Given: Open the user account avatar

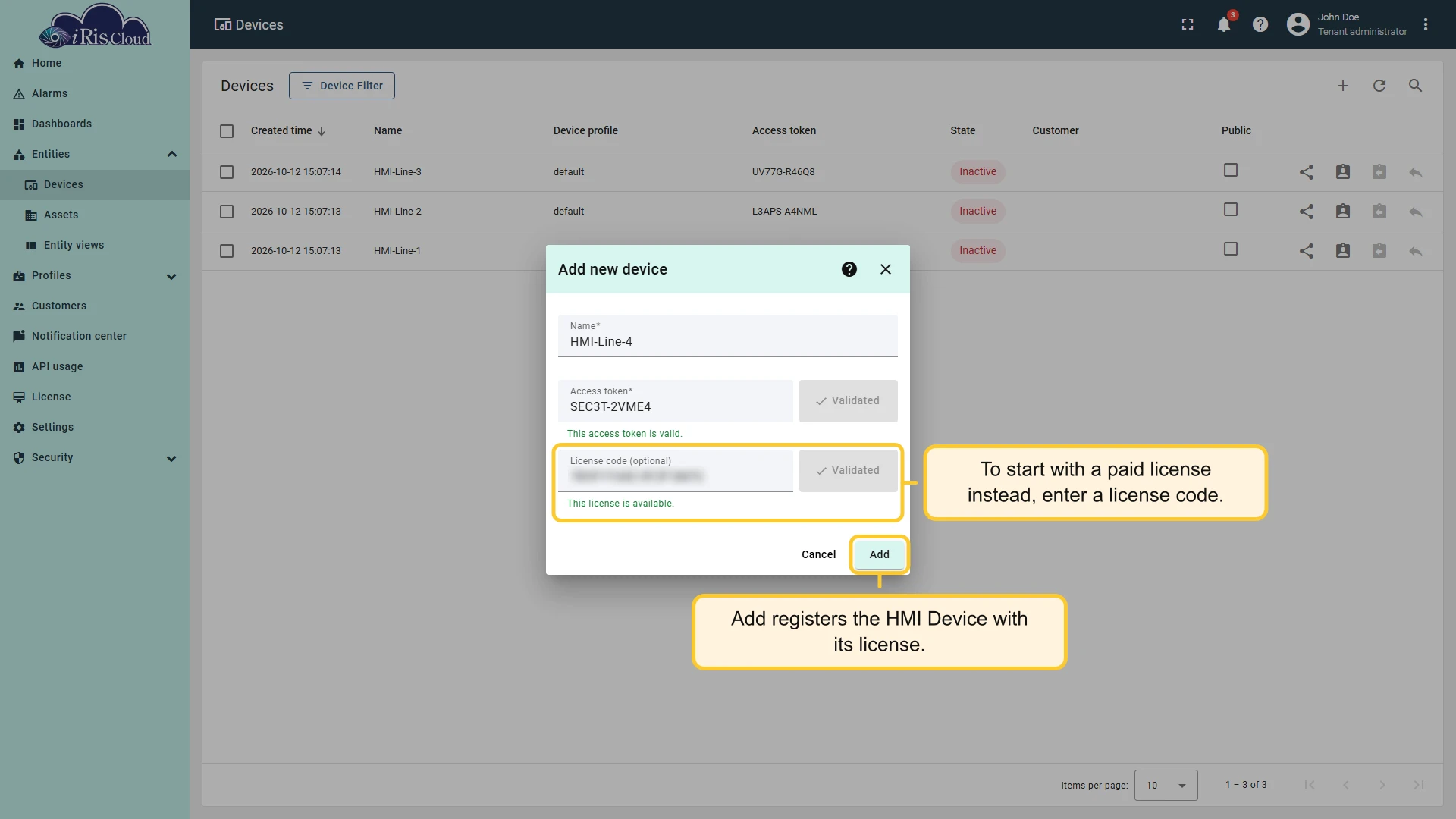Looking at the screenshot, I should tap(1298, 24).
